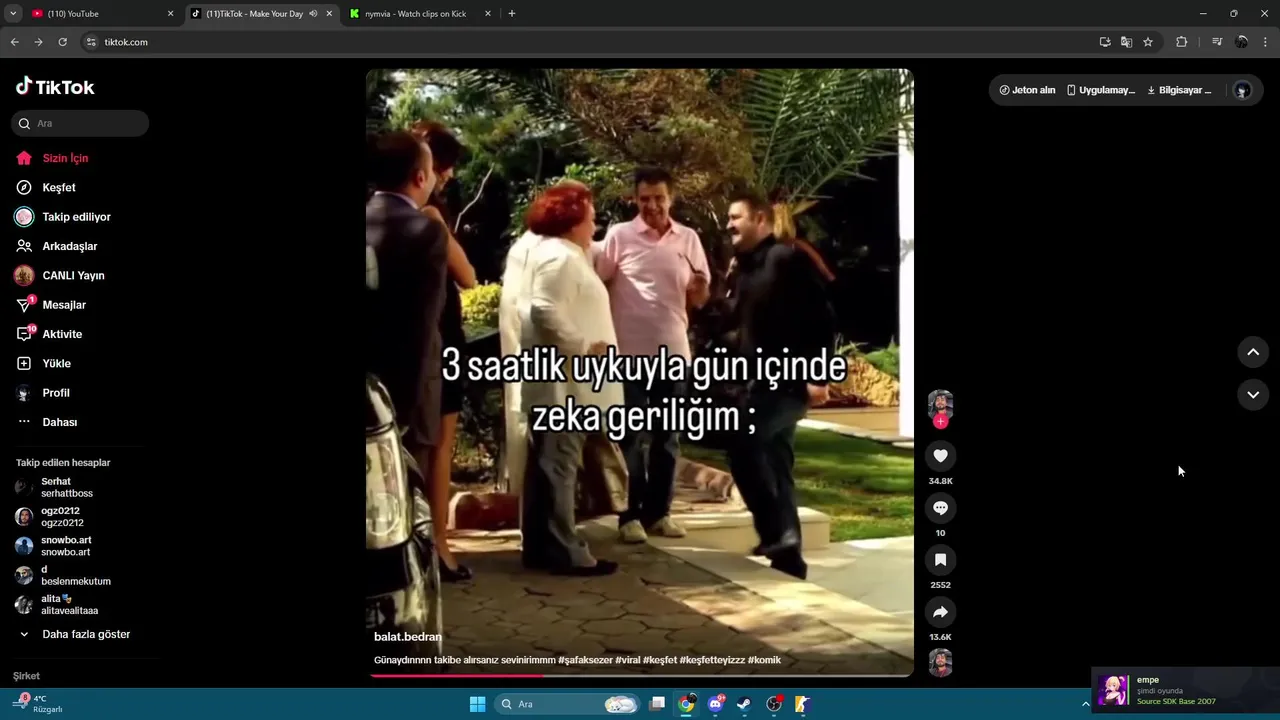Expand Daha fazla göster list

pos(76,634)
